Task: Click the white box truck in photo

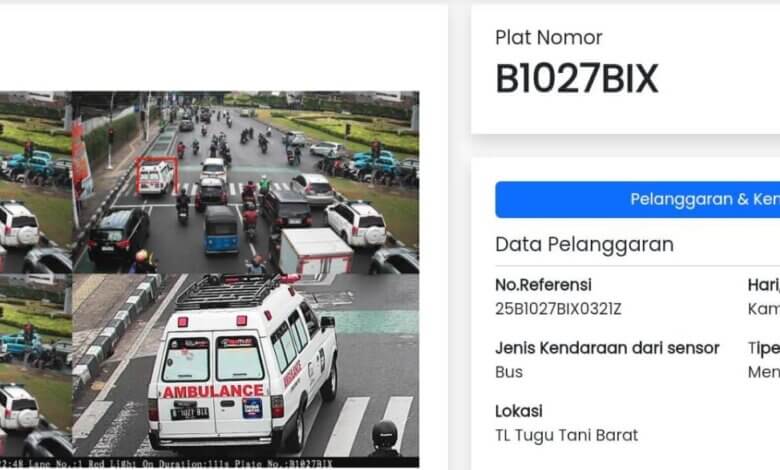Action: click(x=315, y=251)
